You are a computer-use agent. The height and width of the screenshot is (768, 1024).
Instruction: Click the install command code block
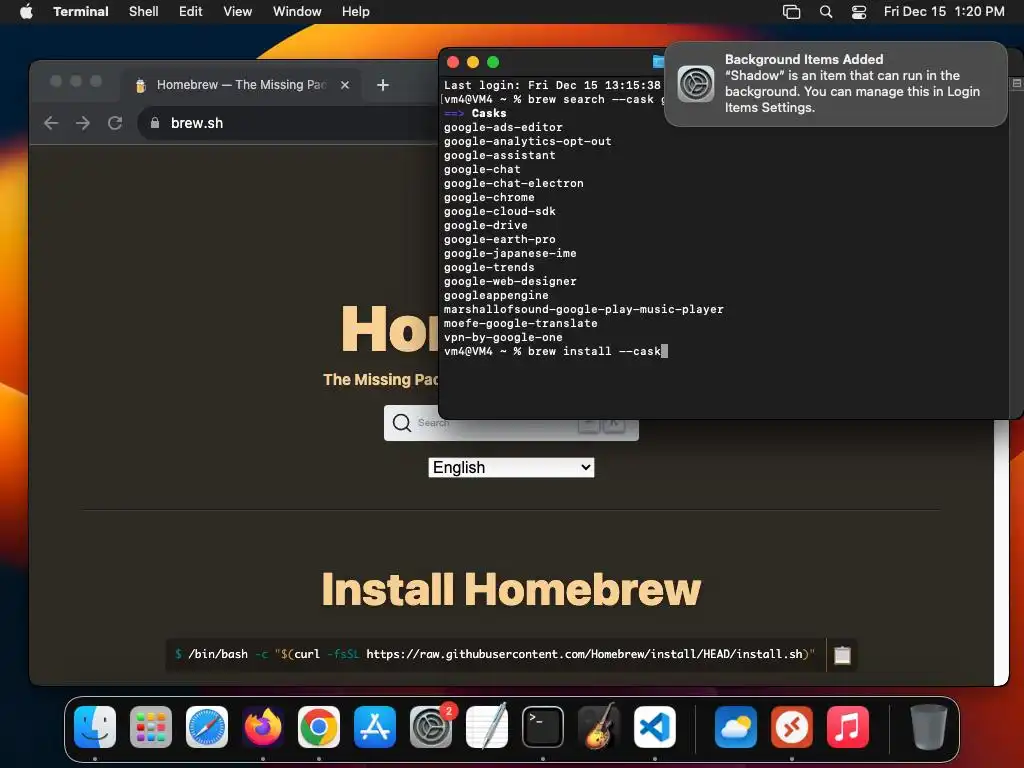(x=496, y=654)
